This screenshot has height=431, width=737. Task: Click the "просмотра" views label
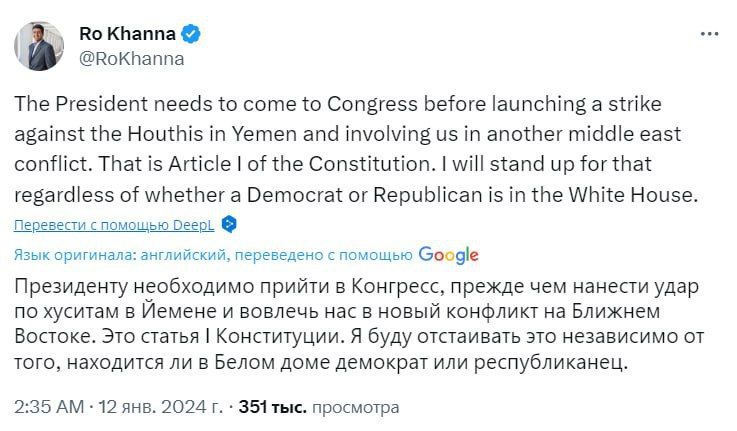(354, 408)
